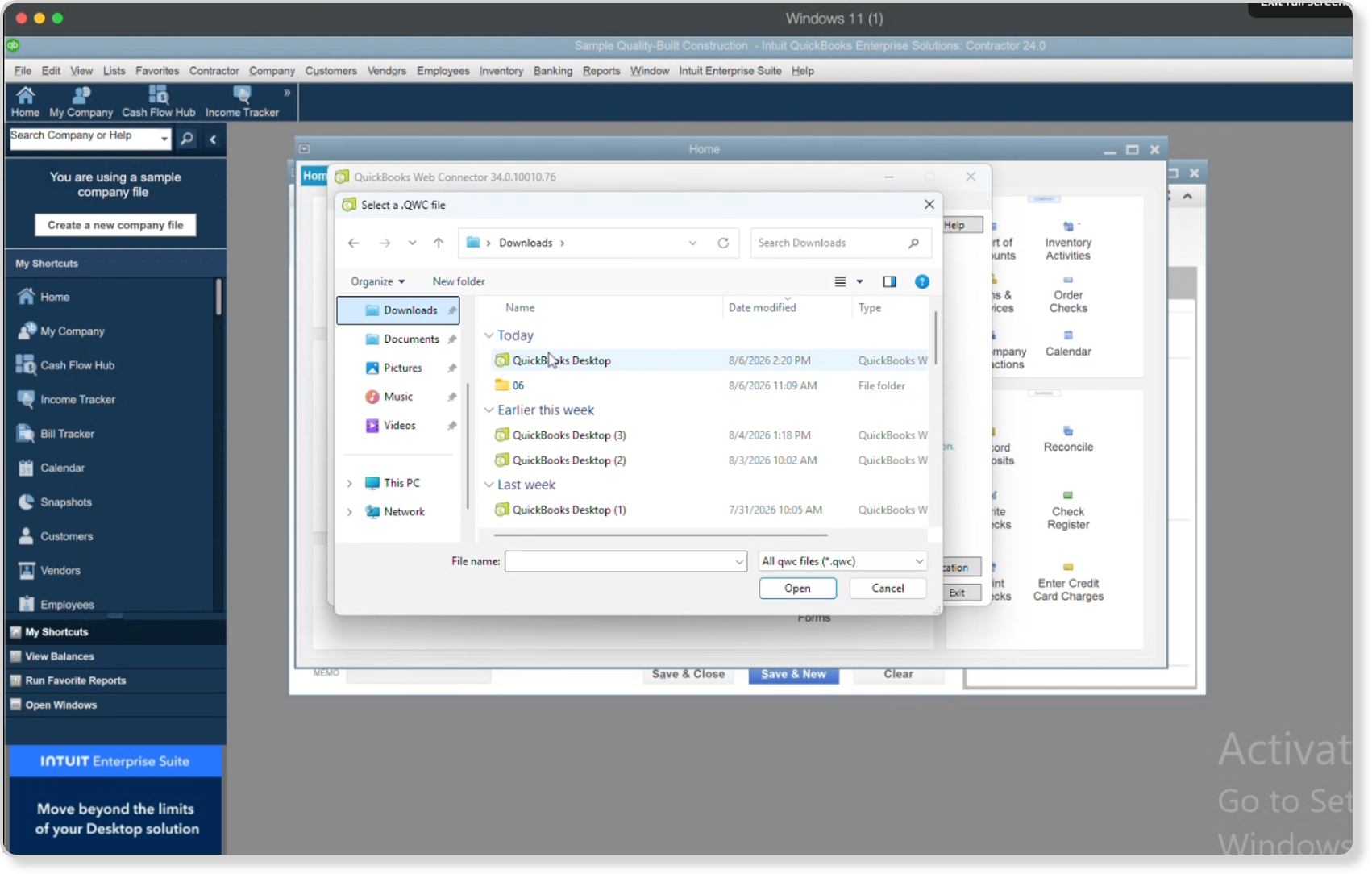The height and width of the screenshot is (874, 1372).
Task: Open Home from the QuickBooks icon bar
Action: (25, 102)
